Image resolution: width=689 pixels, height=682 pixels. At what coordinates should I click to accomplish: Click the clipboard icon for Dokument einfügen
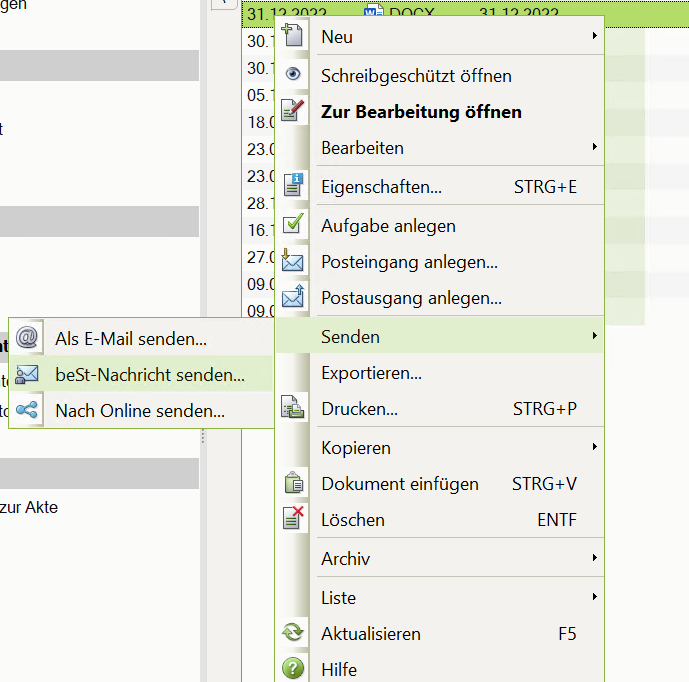(x=294, y=482)
